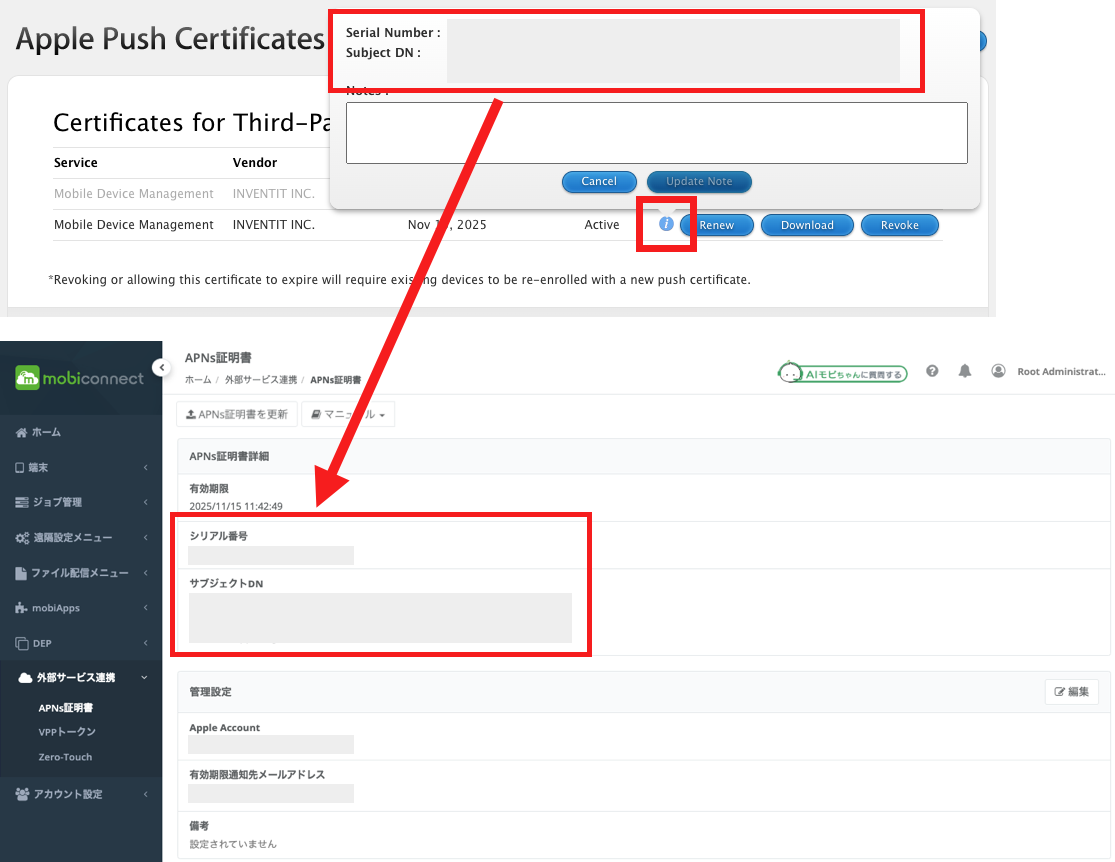Screen dimensions: 1115x862
Task: Click the ホーム breadcrumb link
Action: click(x=198, y=380)
